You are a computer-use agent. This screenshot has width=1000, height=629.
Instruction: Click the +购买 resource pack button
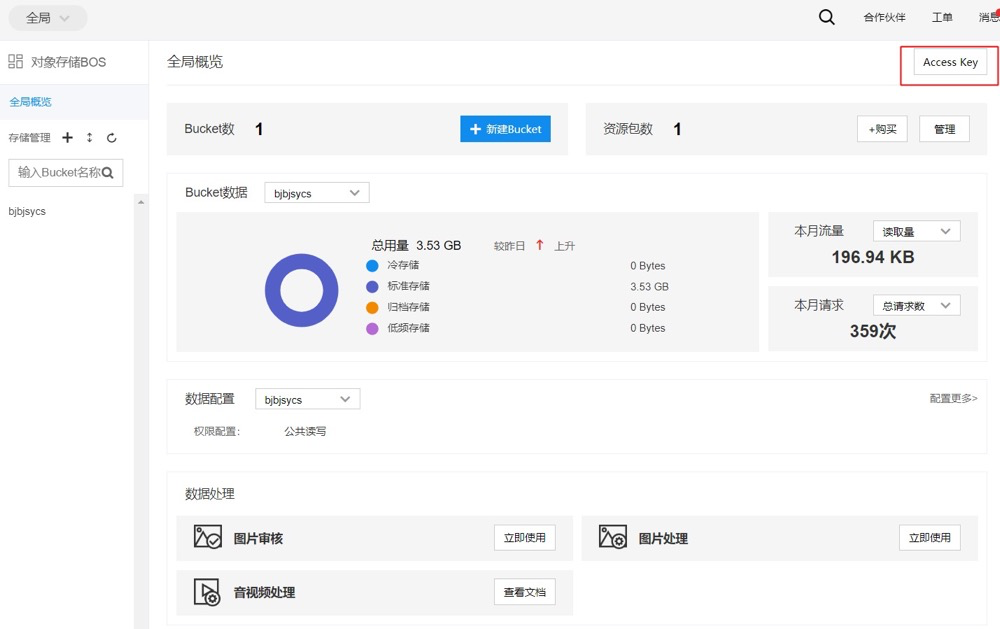click(882, 129)
